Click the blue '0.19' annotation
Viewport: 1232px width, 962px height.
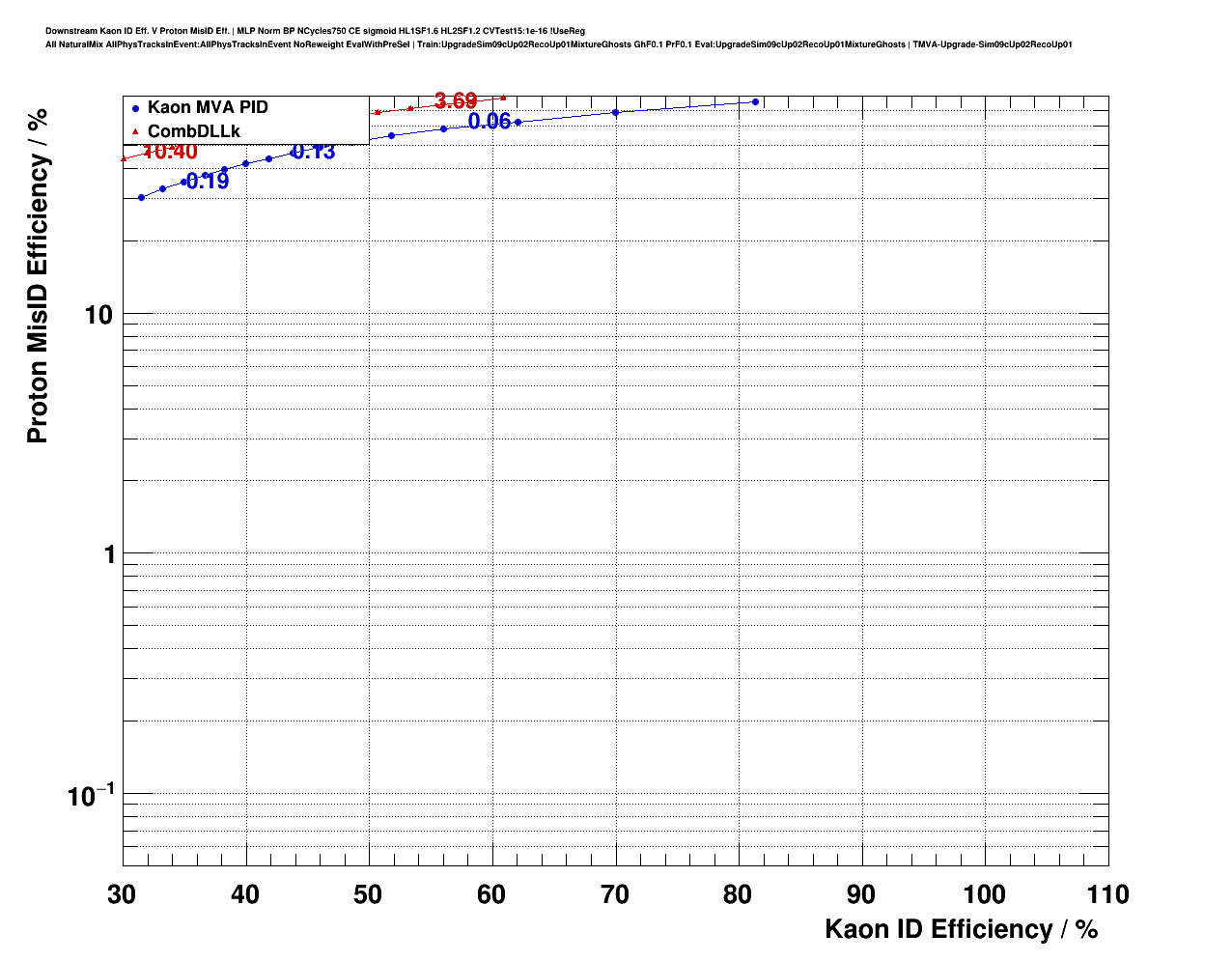[x=208, y=181]
